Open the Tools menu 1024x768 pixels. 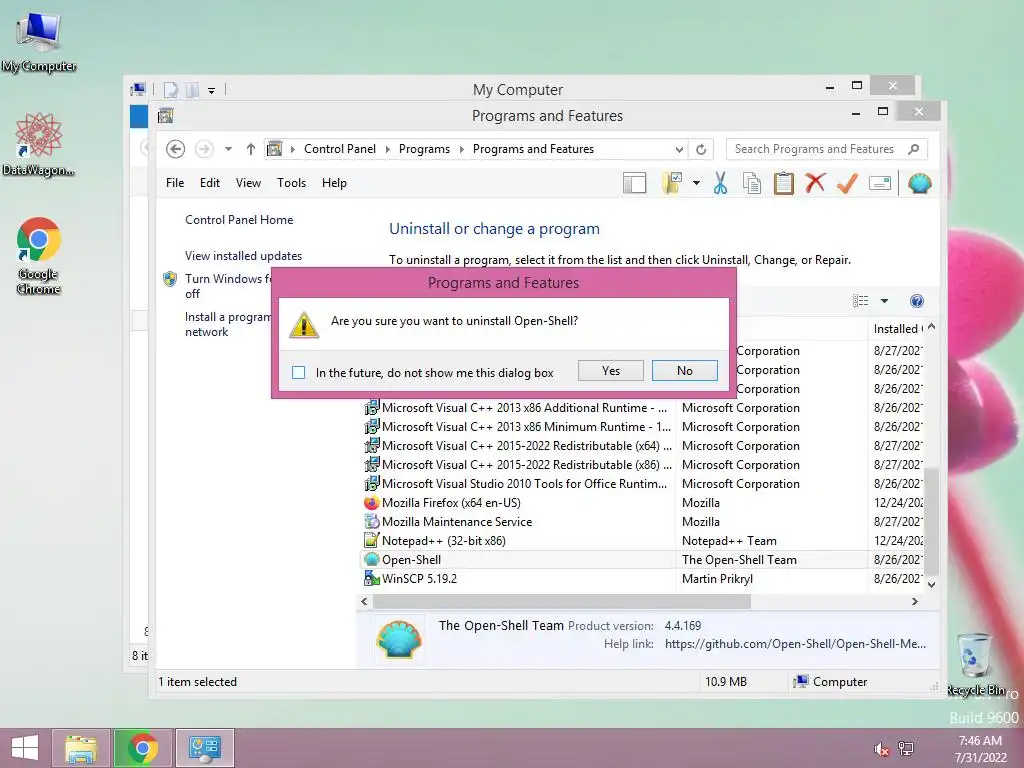pyautogui.click(x=291, y=183)
